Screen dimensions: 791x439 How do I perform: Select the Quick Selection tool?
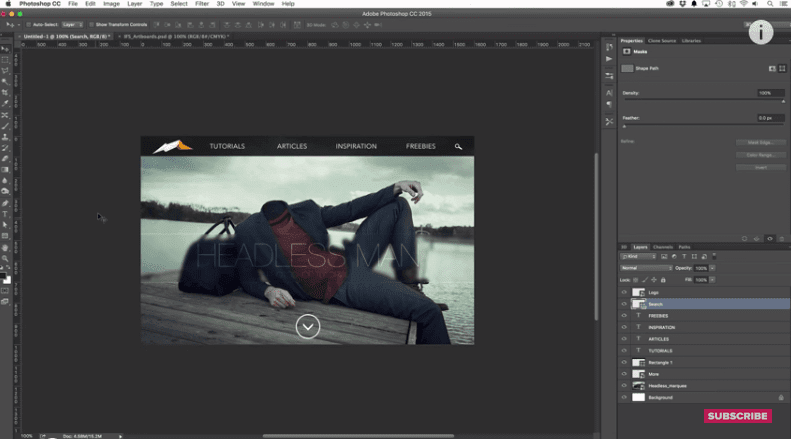pyautogui.click(x=5, y=82)
